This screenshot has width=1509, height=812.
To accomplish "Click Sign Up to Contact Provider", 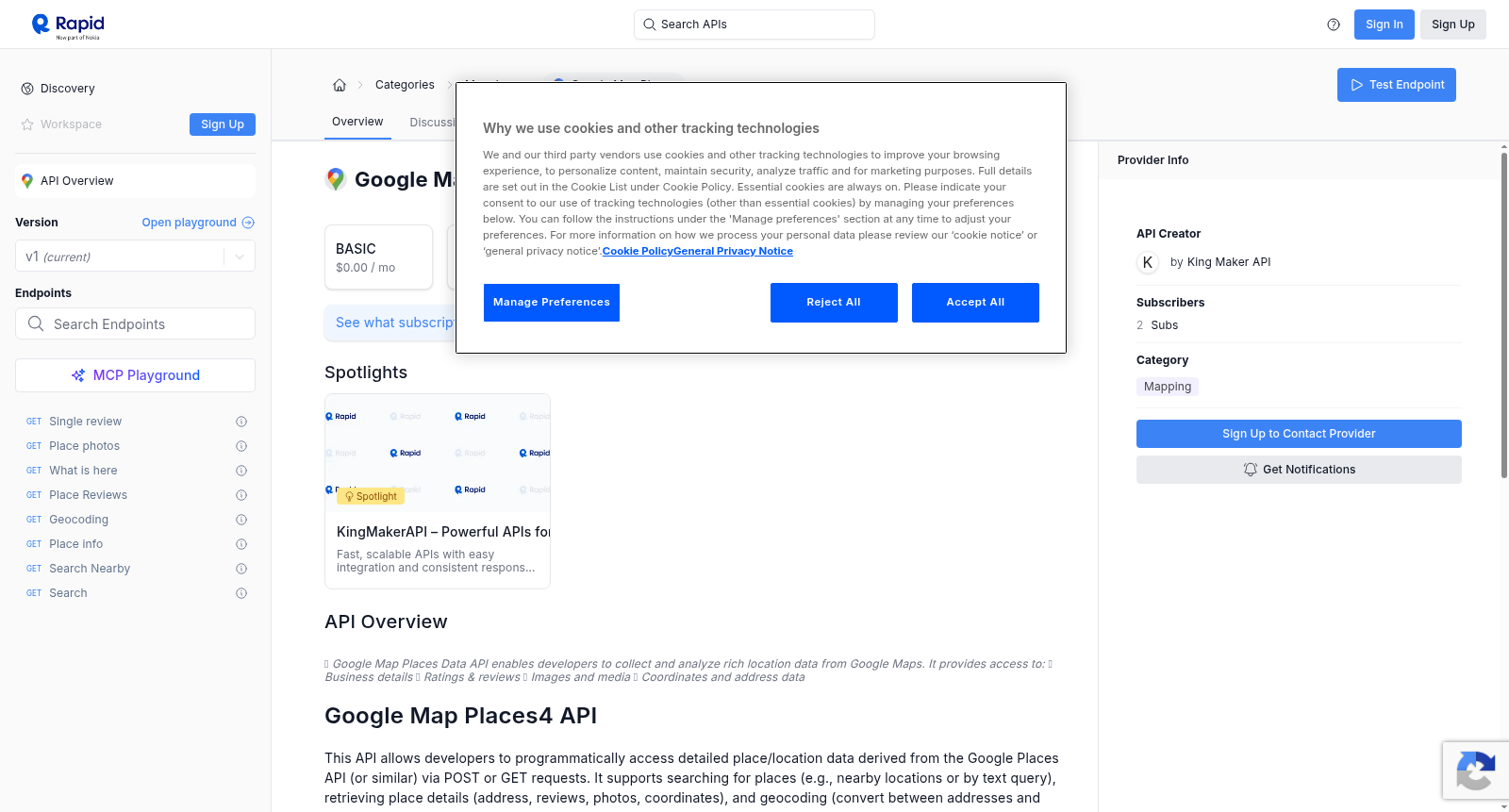I will [x=1299, y=434].
